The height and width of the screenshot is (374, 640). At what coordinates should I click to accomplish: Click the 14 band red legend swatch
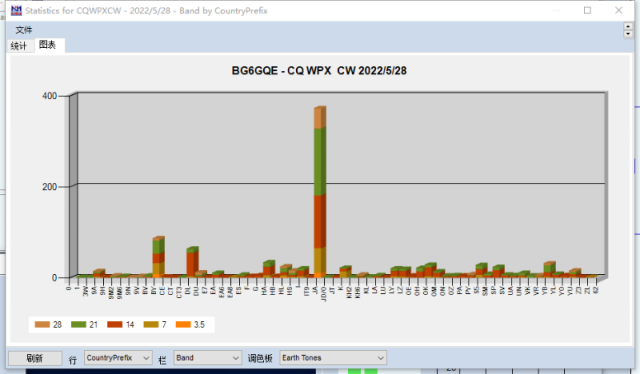coord(115,325)
